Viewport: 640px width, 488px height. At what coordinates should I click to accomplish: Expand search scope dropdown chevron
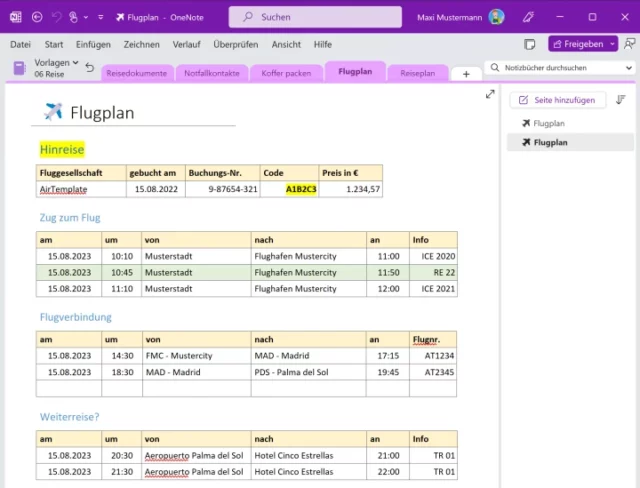pyautogui.click(x=629, y=68)
